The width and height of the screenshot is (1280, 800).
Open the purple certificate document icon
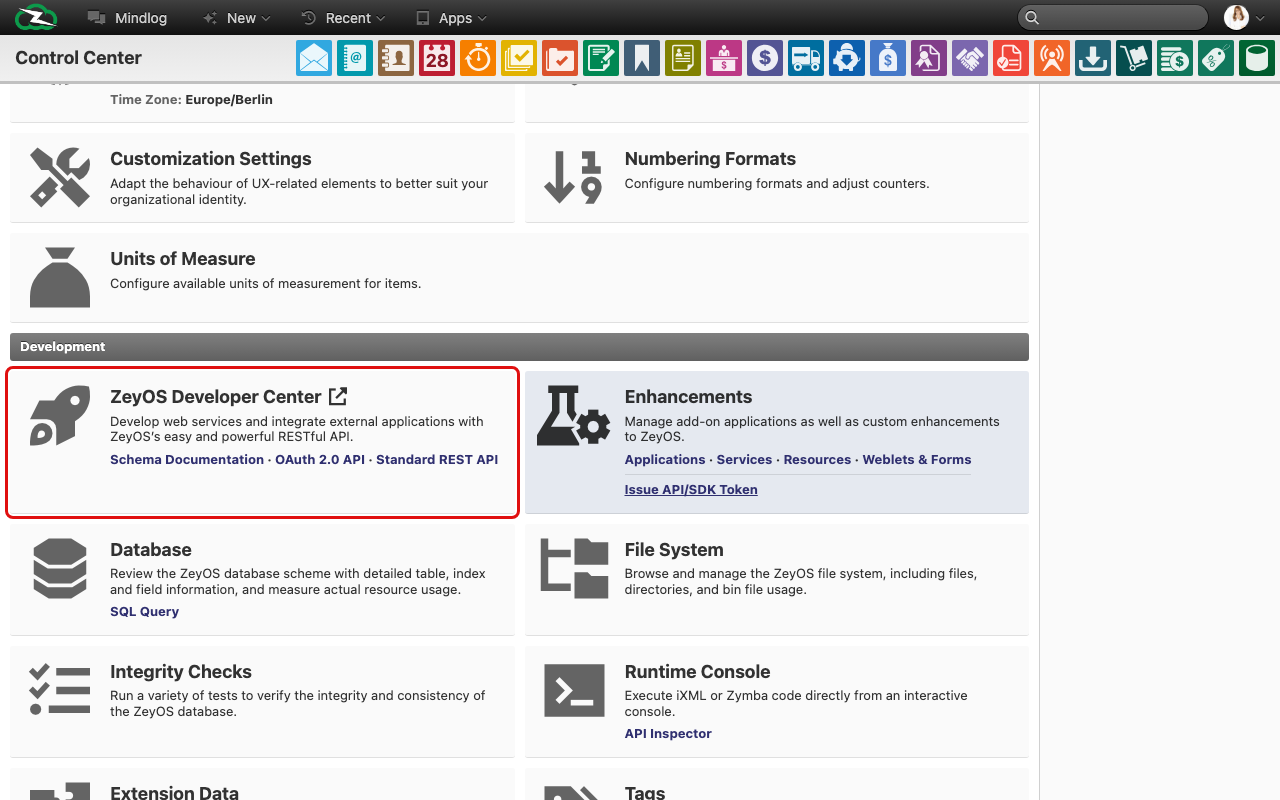pos(929,58)
